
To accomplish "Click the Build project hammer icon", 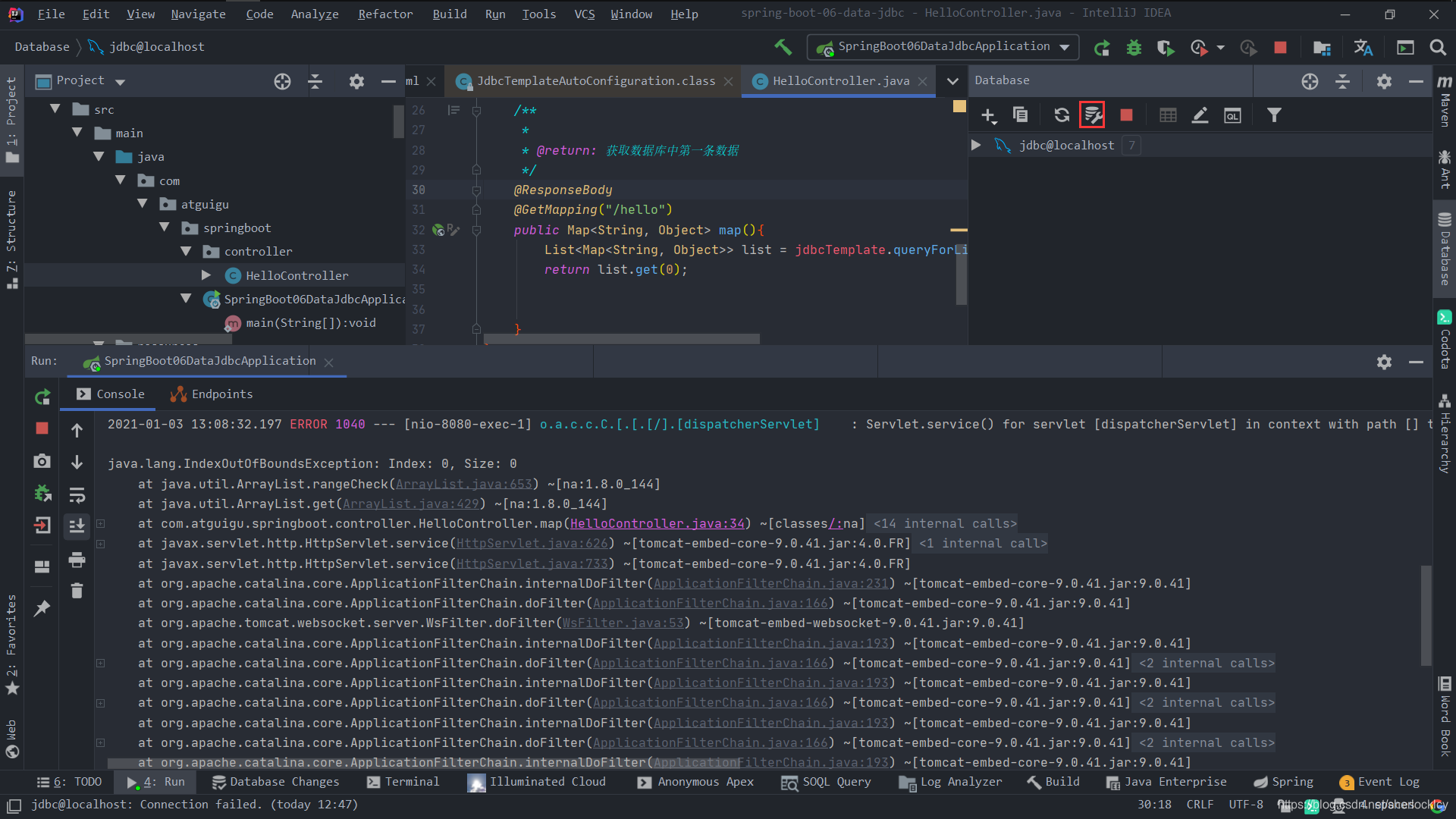I will pyautogui.click(x=783, y=47).
